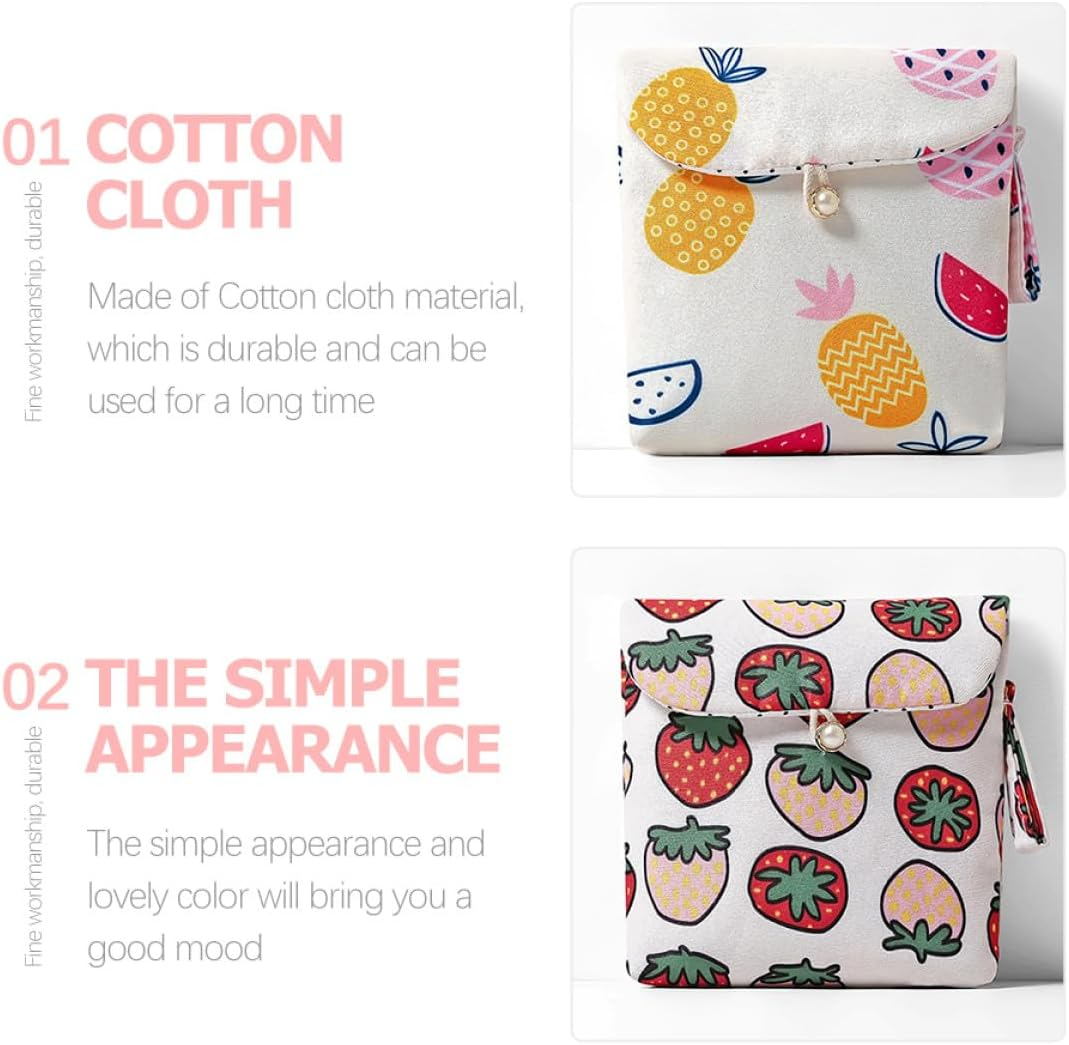Screen dimensions: 1069x1045
Task: Click vertical 'Fine workmanship, durable' text near 01
Action: coord(33,301)
